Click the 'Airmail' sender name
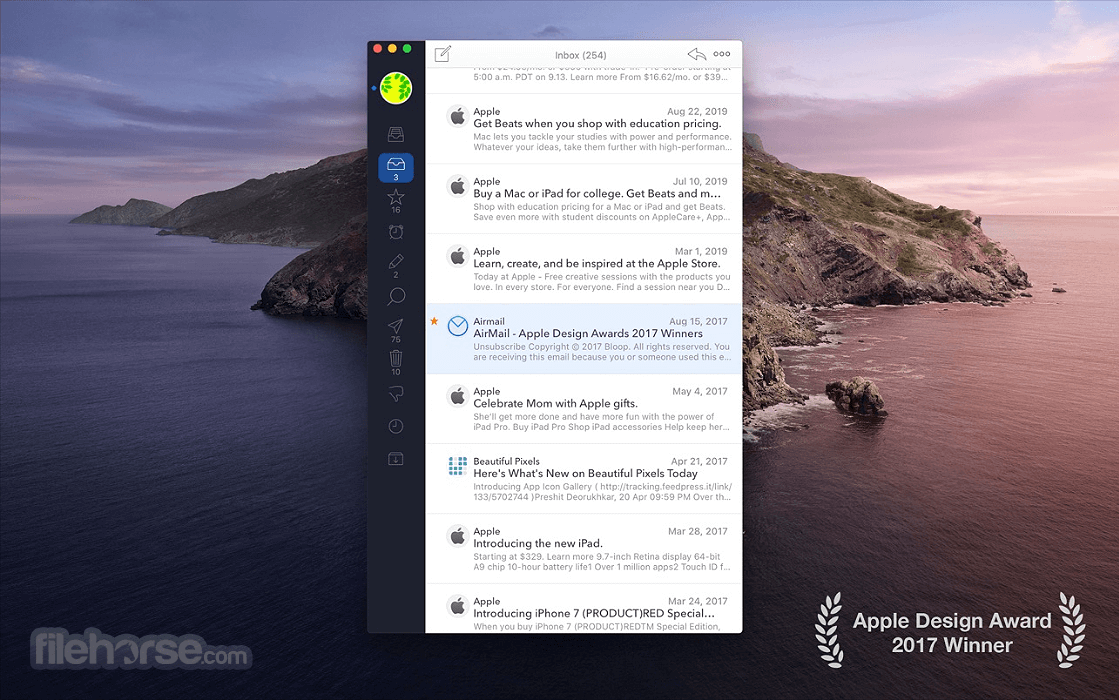This screenshot has height=700, width=1119. point(489,321)
